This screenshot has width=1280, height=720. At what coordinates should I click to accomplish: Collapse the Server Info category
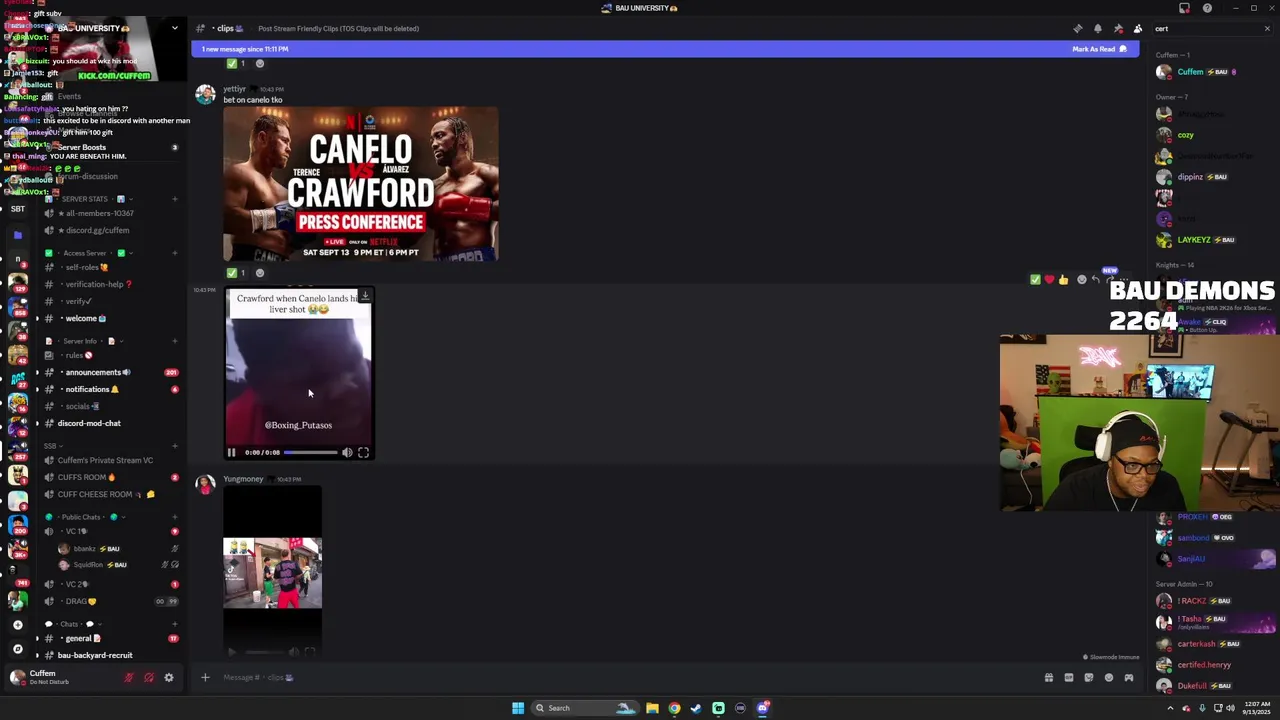point(82,341)
